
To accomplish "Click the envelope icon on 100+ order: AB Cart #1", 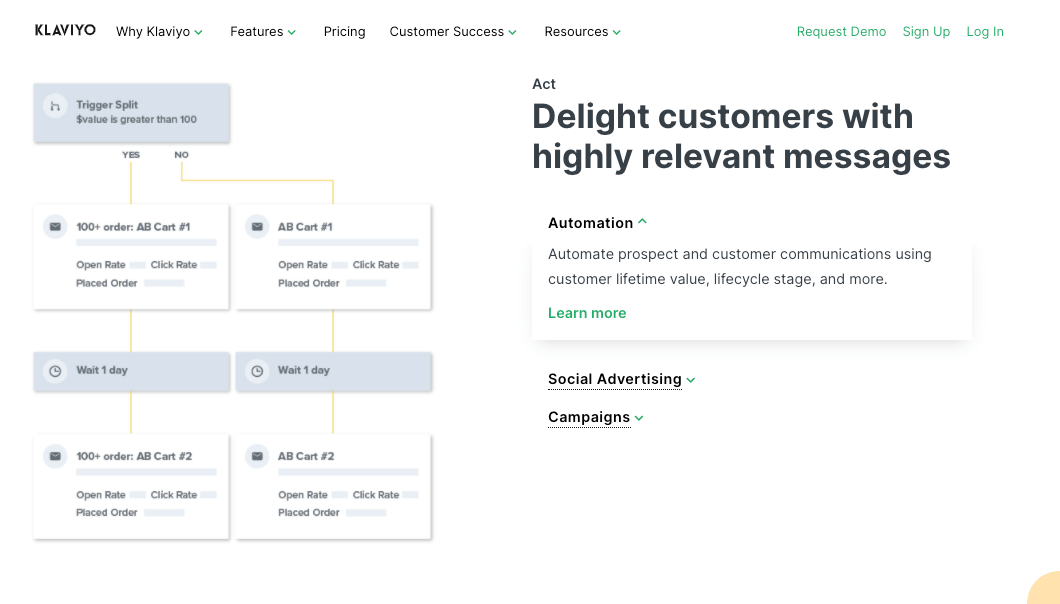I will click(x=55, y=227).
